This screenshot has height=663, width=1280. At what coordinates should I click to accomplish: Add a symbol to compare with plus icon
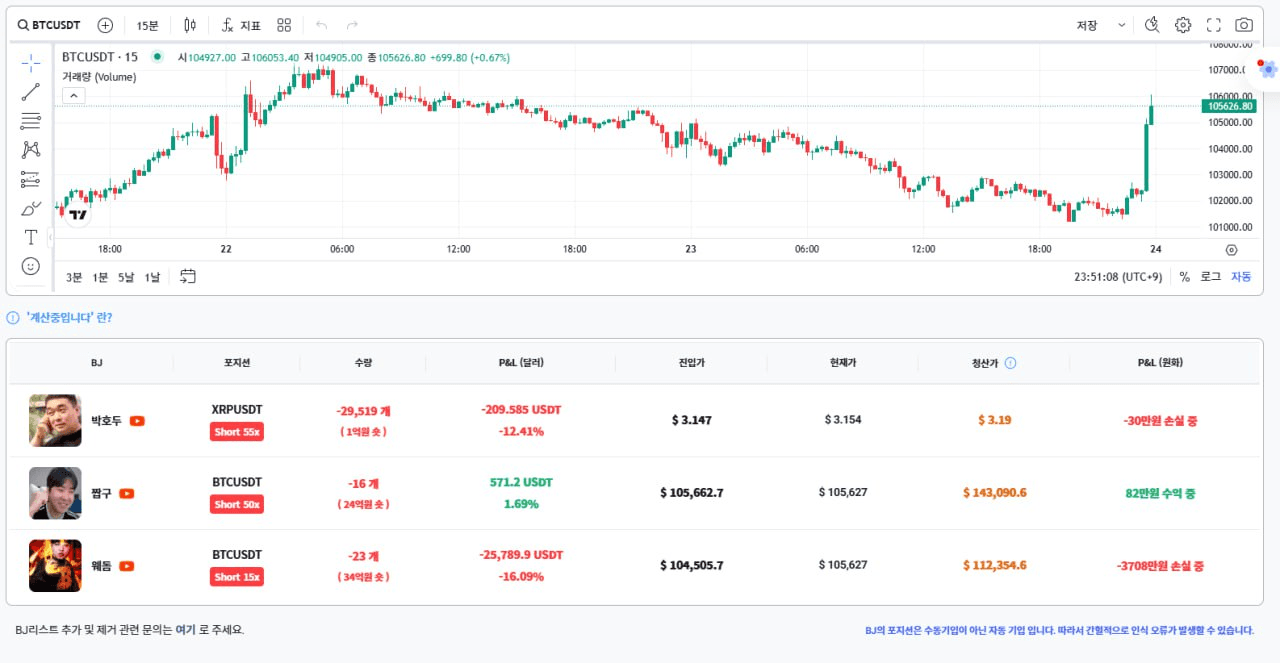click(x=105, y=25)
